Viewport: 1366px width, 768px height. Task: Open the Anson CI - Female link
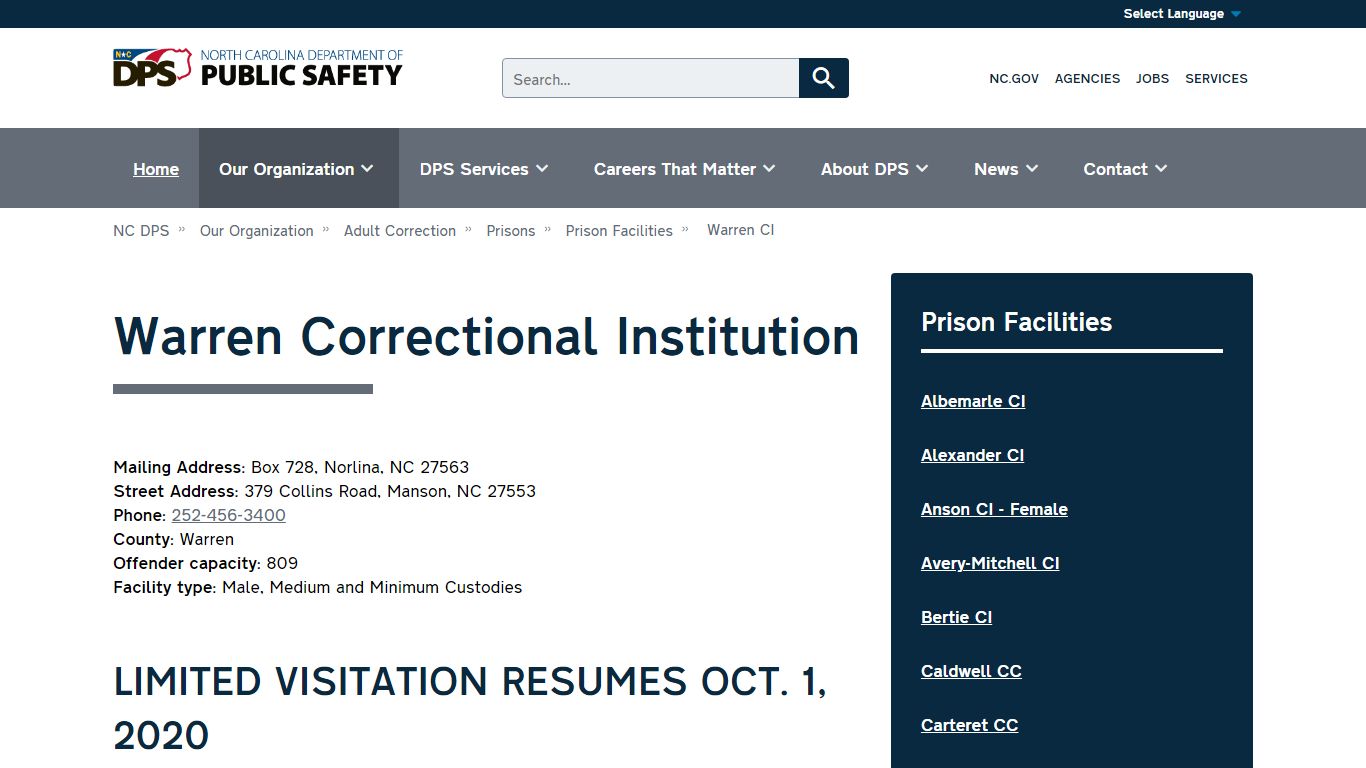[x=994, y=509]
